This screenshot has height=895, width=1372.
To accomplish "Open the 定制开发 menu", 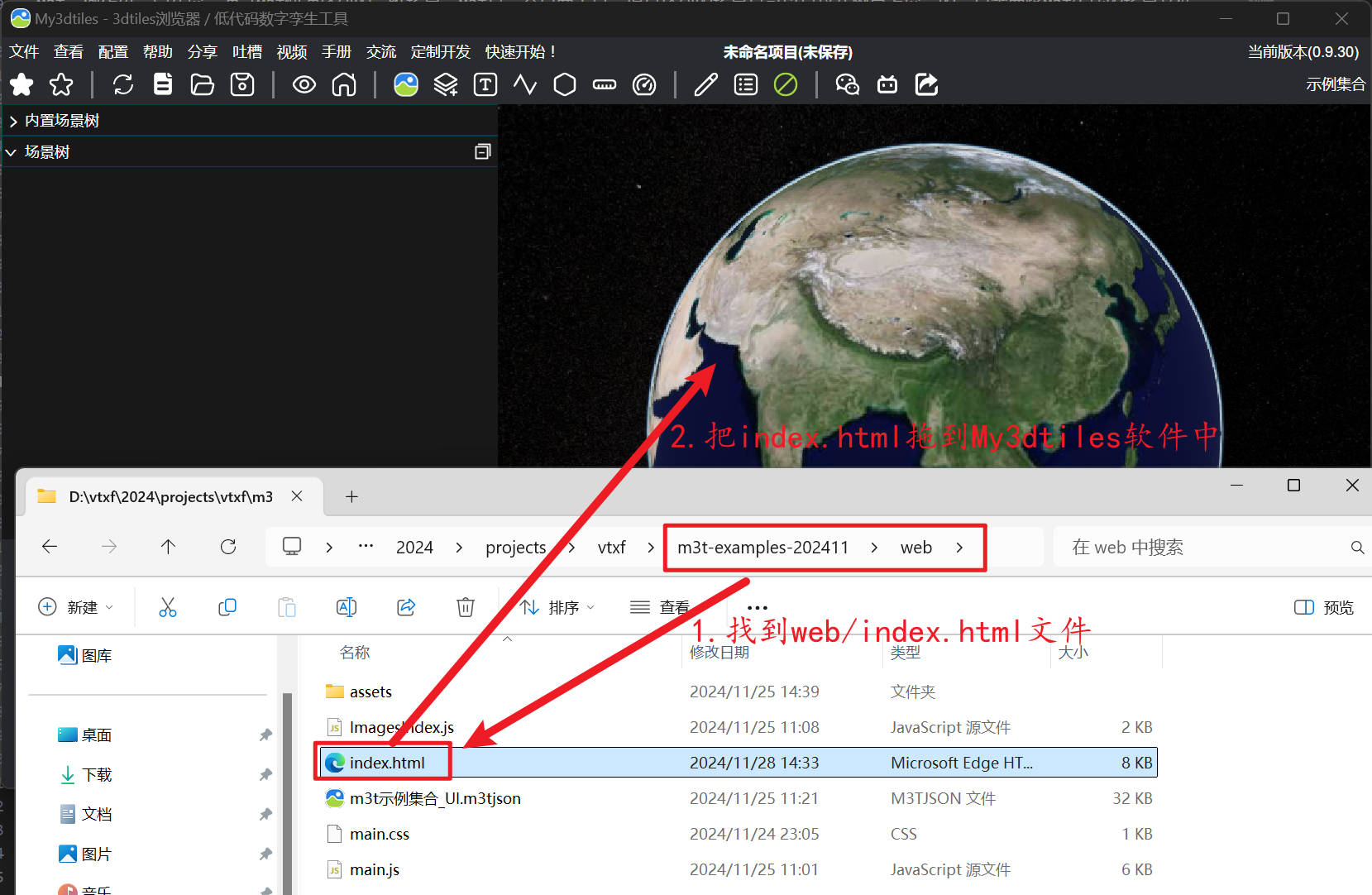I will coord(441,52).
